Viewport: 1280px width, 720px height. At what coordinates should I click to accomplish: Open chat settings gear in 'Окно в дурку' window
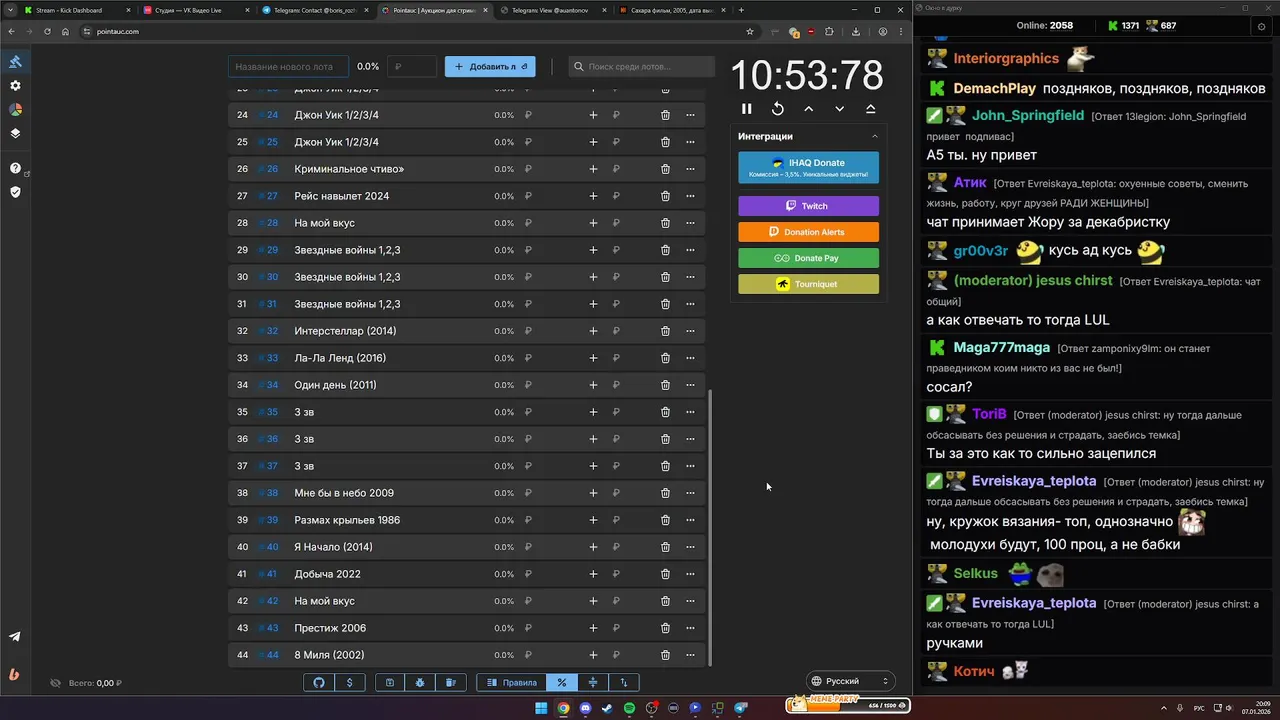tap(1261, 26)
